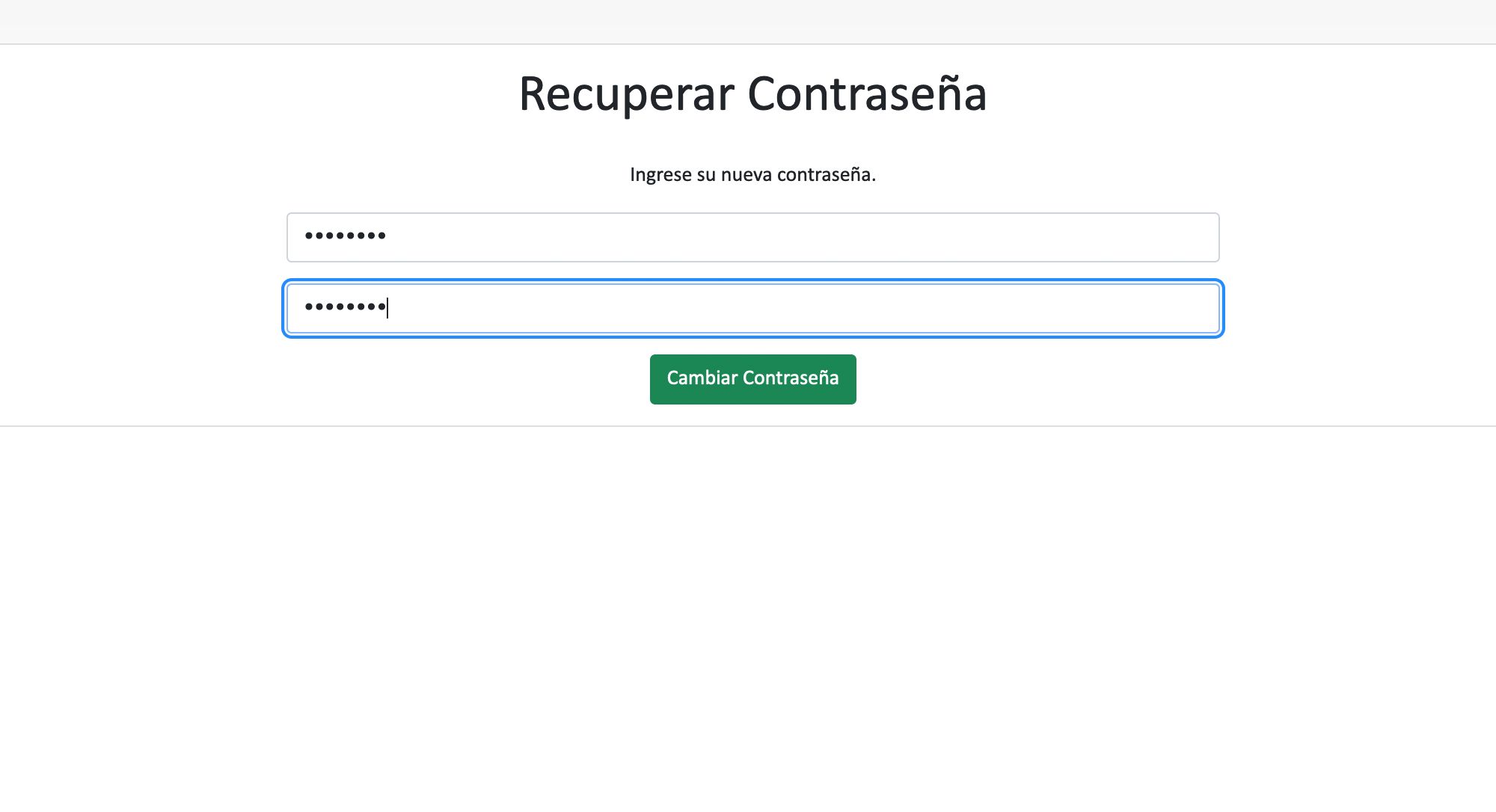Click blank white area below the form

tap(748, 598)
